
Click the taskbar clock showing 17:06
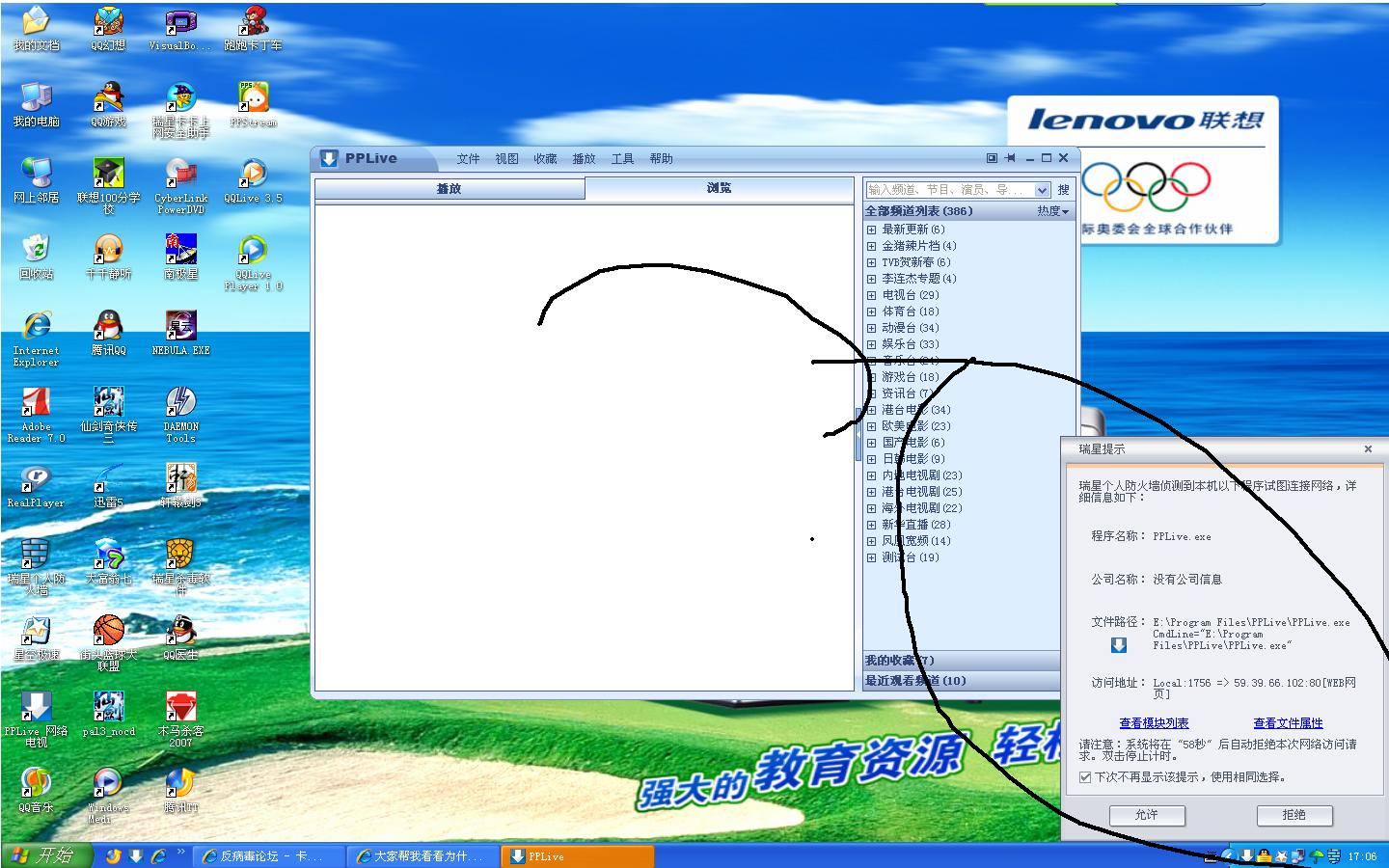coord(1362,856)
